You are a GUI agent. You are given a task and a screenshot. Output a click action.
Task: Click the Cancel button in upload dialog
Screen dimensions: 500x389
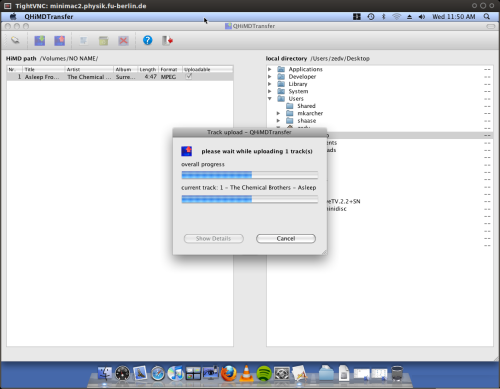(x=286, y=238)
